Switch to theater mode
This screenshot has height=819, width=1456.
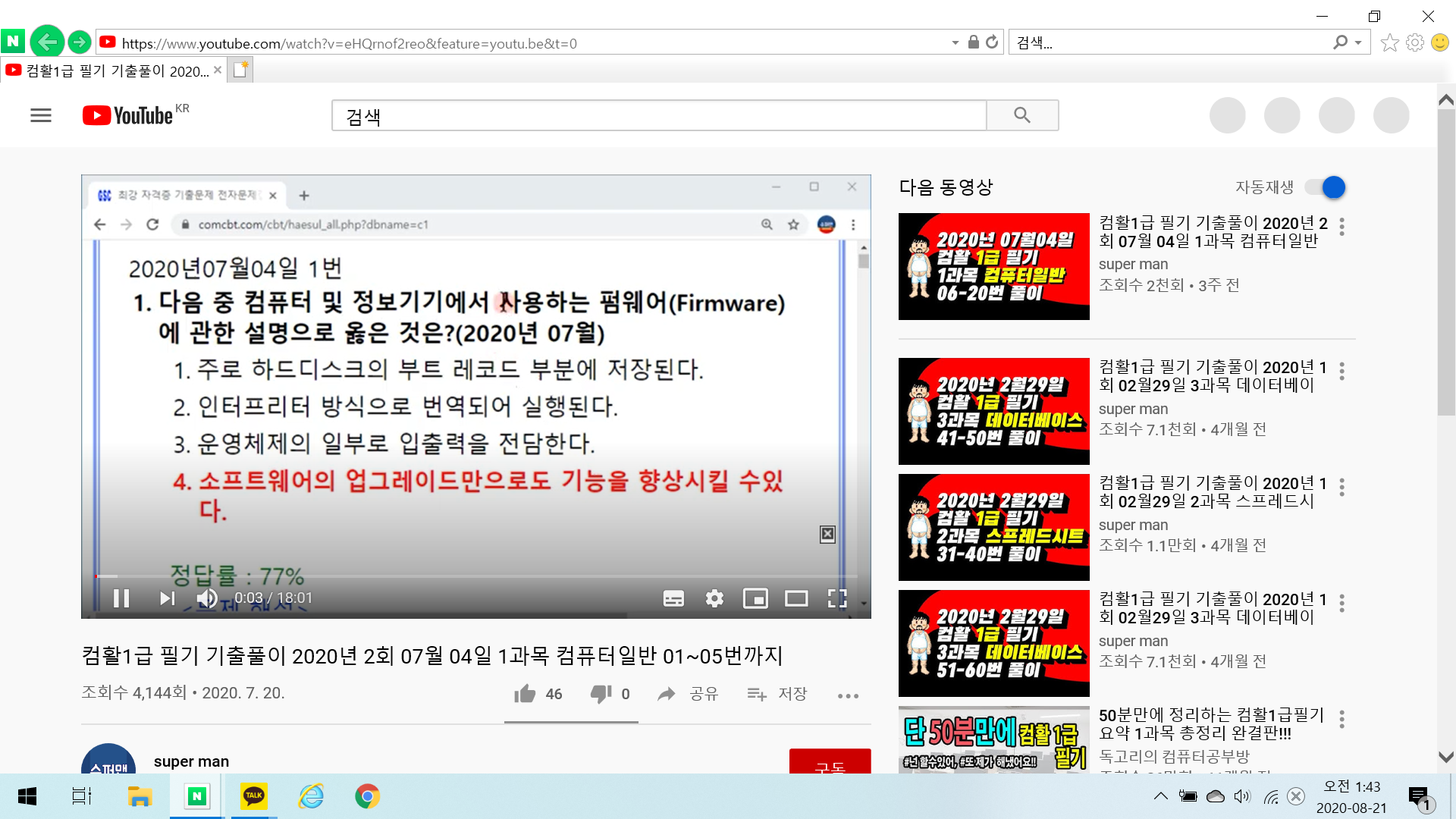pos(796,598)
